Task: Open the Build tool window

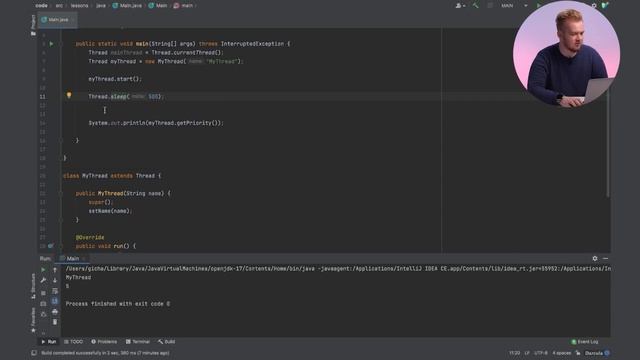Action: 167,342
